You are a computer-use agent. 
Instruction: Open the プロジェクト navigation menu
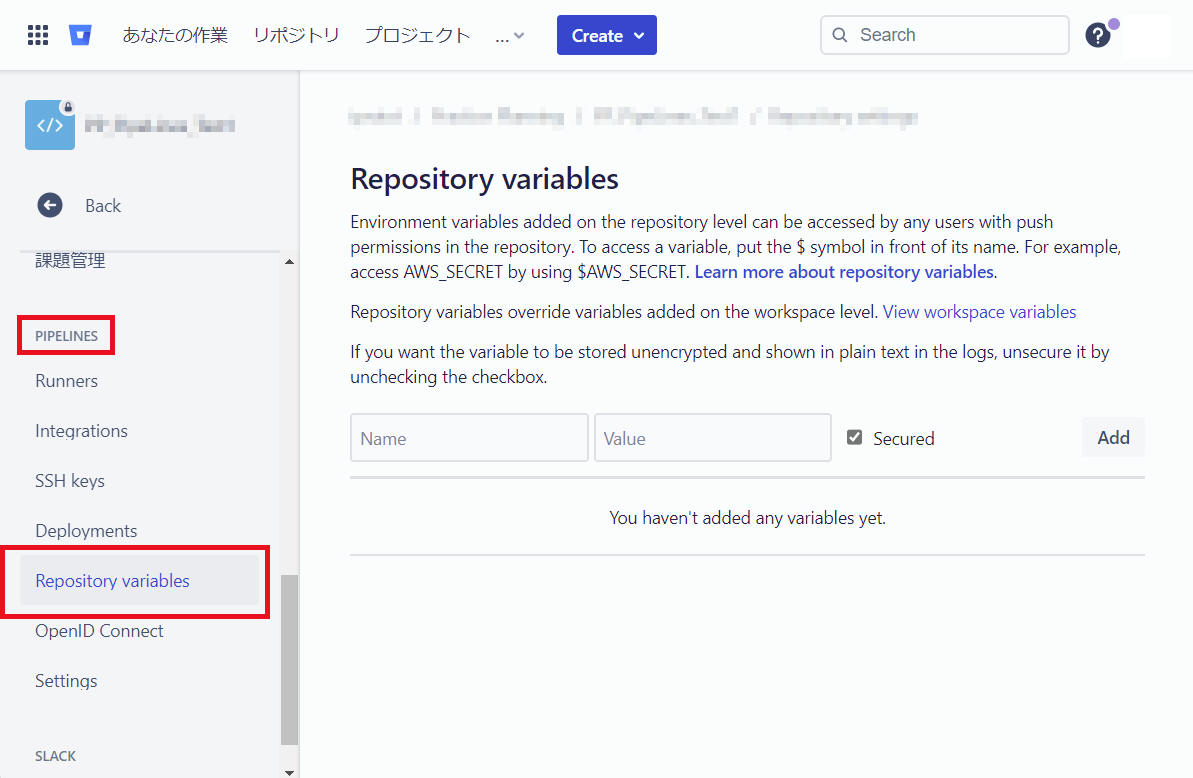click(417, 34)
